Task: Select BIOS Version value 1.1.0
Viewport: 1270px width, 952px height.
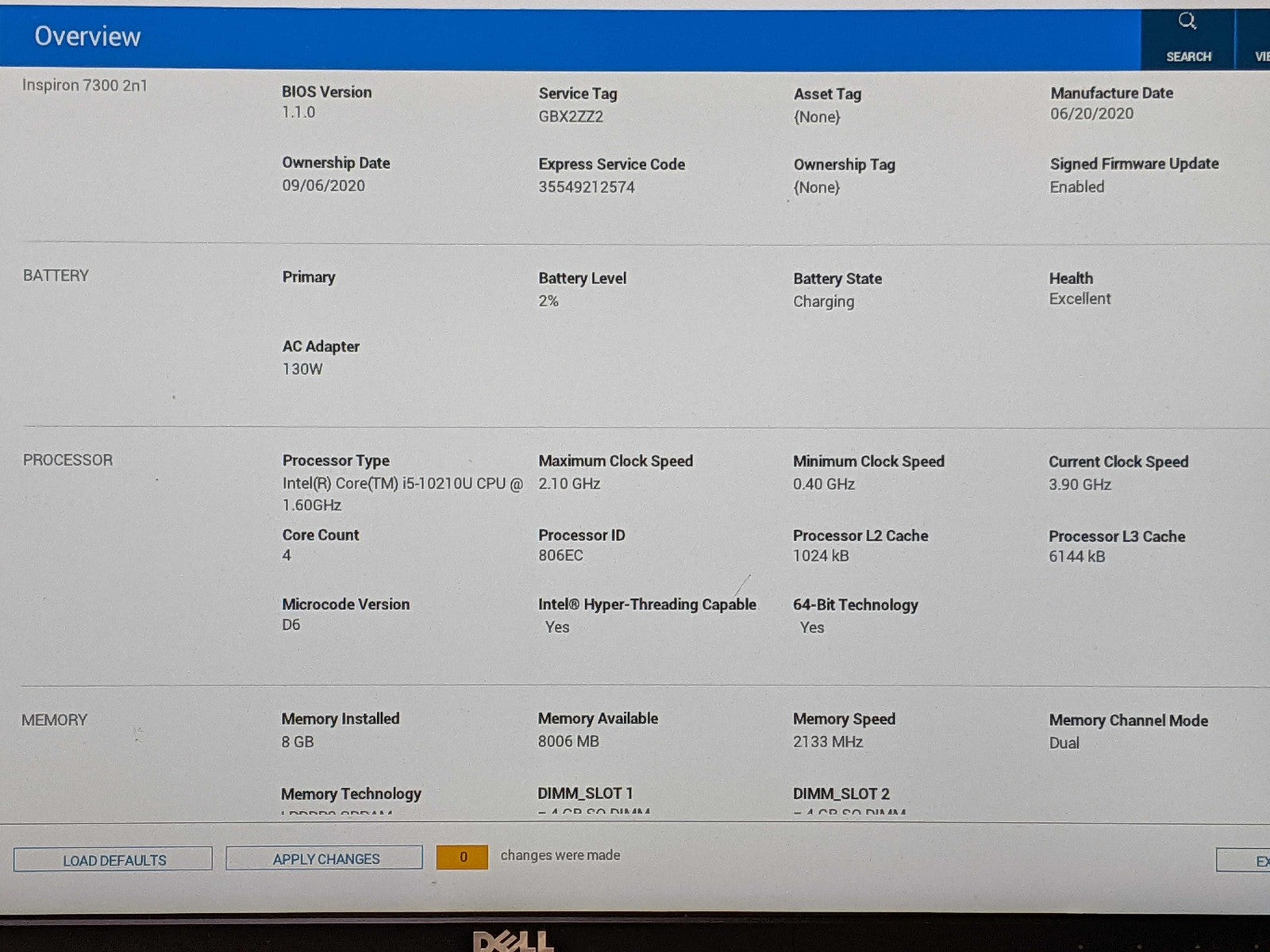Action: point(298,113)
